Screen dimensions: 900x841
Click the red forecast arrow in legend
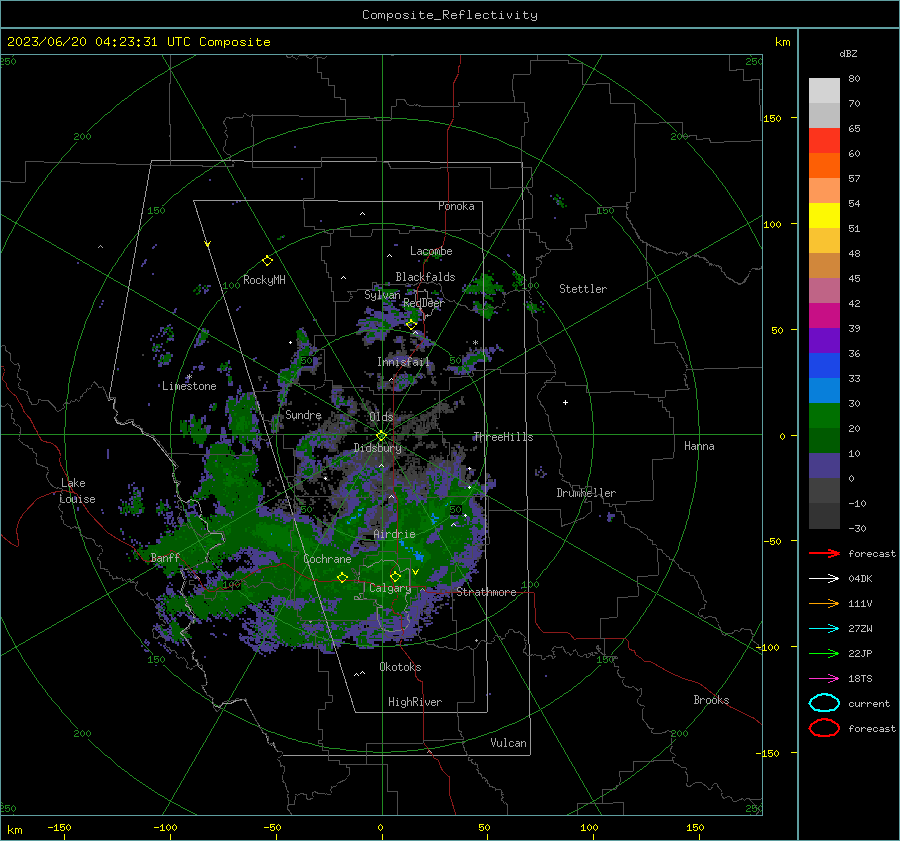[x=824, y=553]
